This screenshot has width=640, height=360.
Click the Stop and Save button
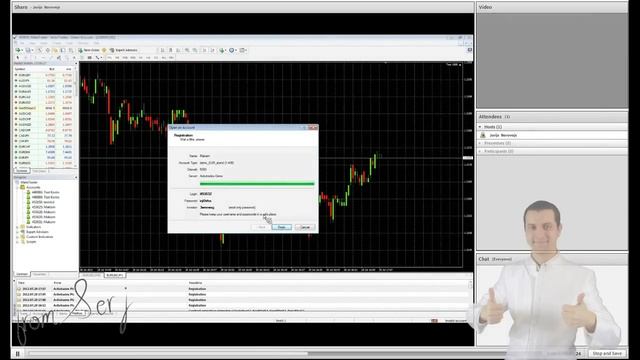[607, 353]
